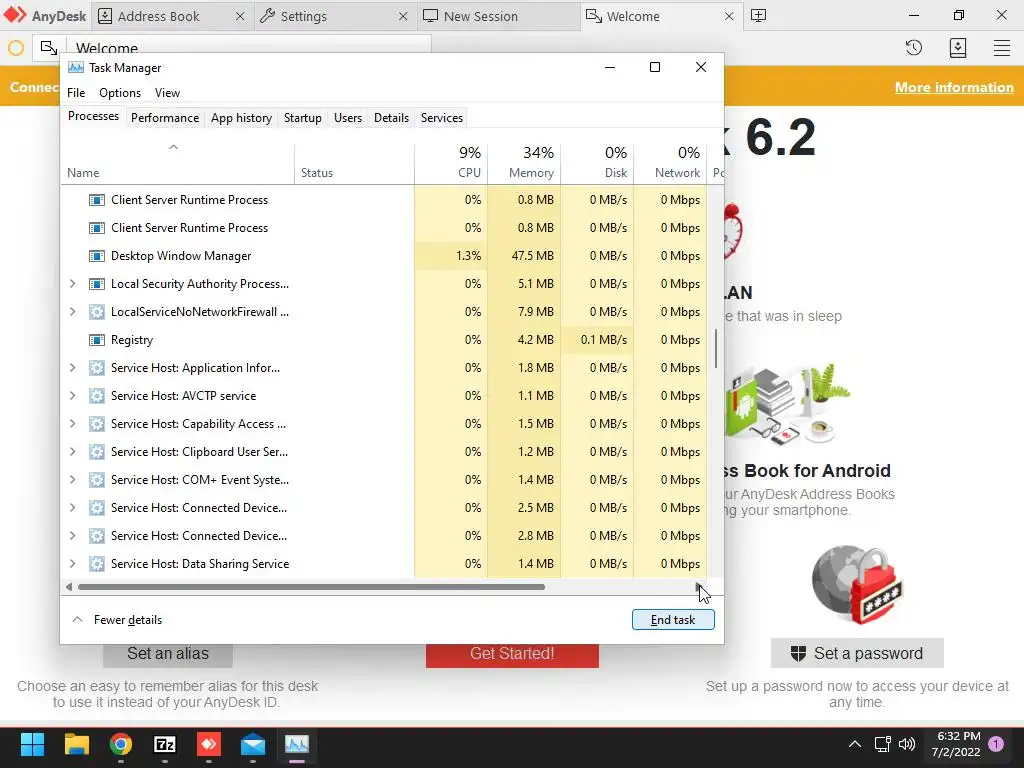Open the notification badge in taskbar

[x=996, y=744]
